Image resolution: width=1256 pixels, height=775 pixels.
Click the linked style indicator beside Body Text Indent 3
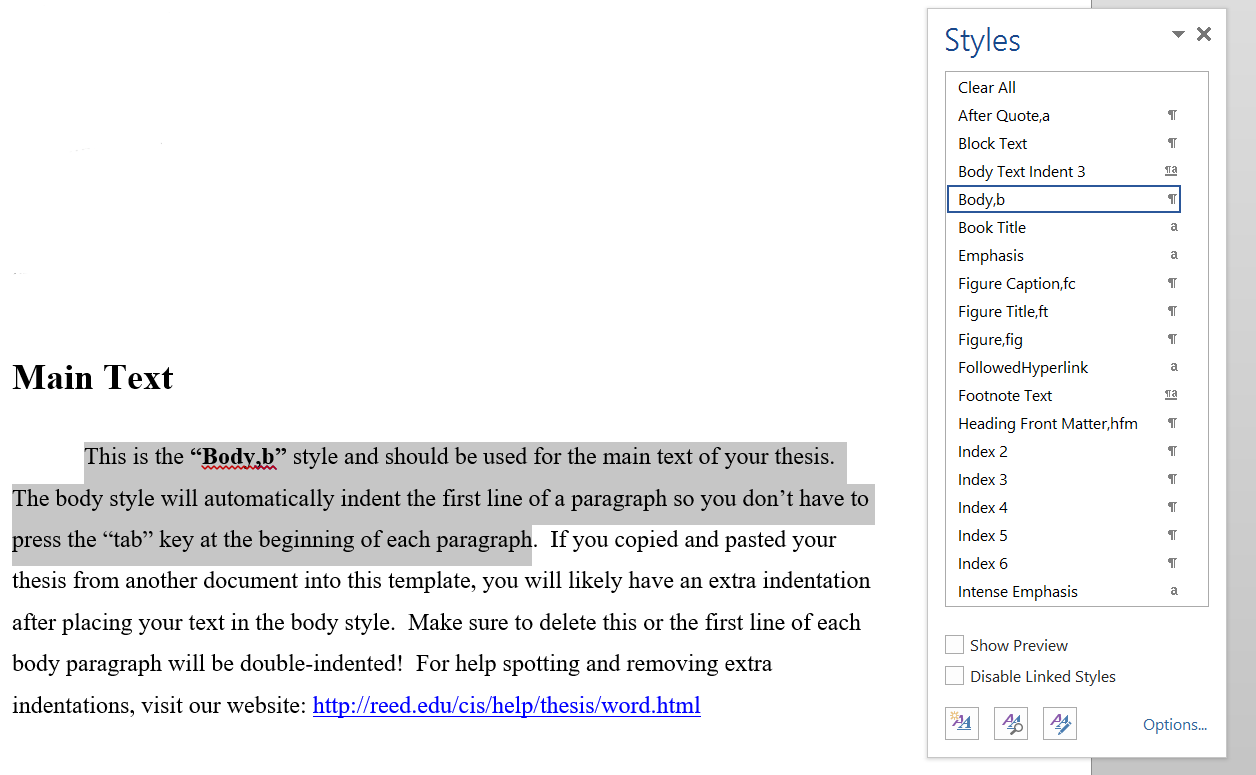pos(1170,171)
